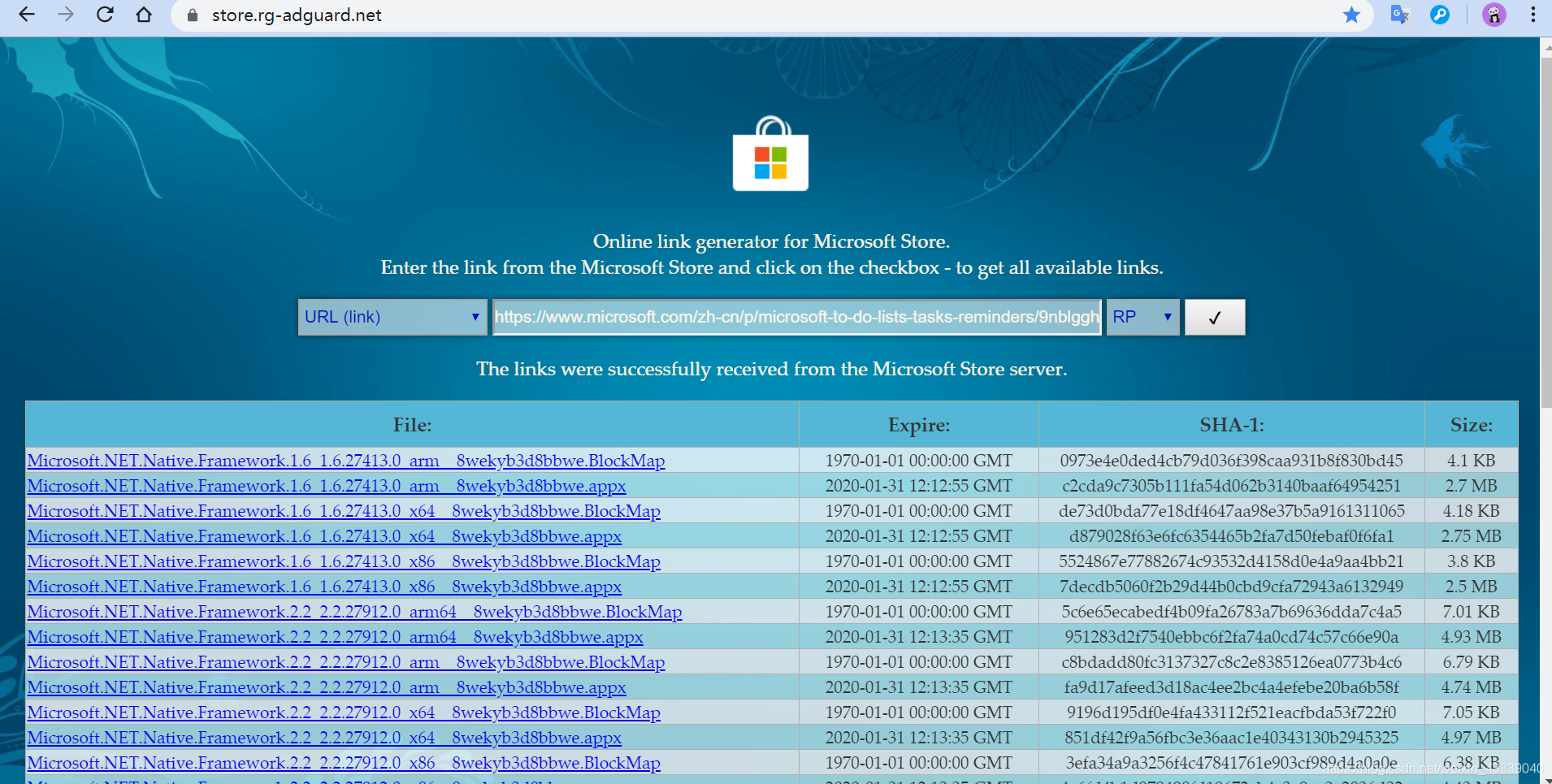The height and width of the screenshot is (784, 1552).
Task: Select hash 951283d2f7540ebbc6f2fa74a0cd74c57c66e90a
Action: tap(1231, 637)
